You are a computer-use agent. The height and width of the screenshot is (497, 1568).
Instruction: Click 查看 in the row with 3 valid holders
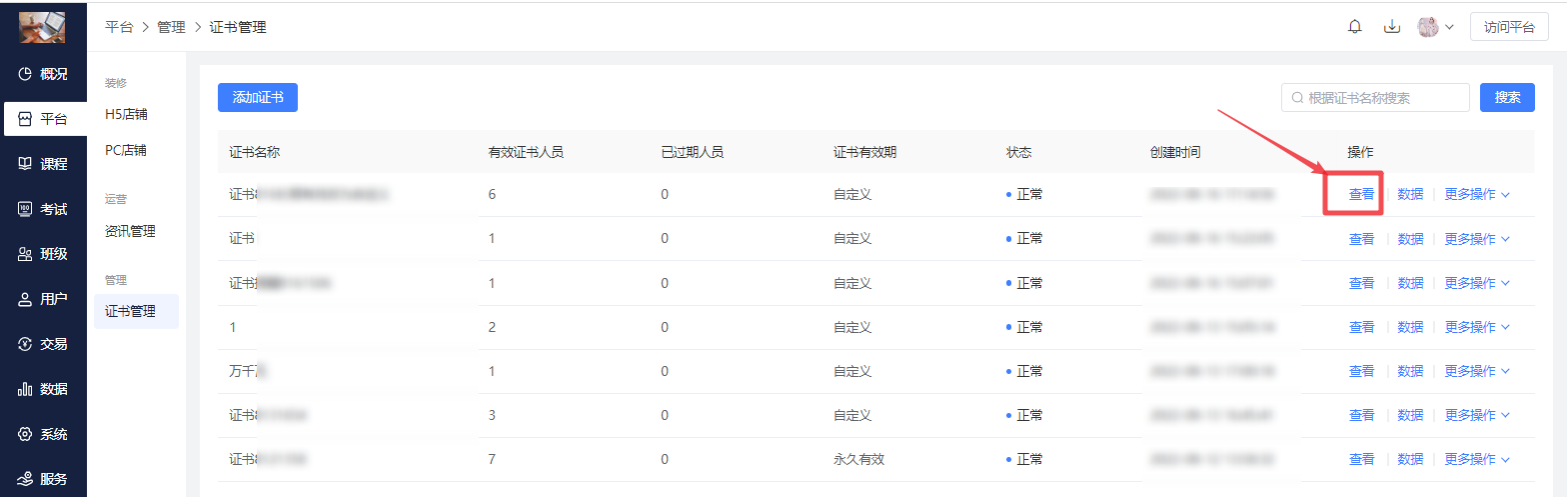(x=1361, y=415)
